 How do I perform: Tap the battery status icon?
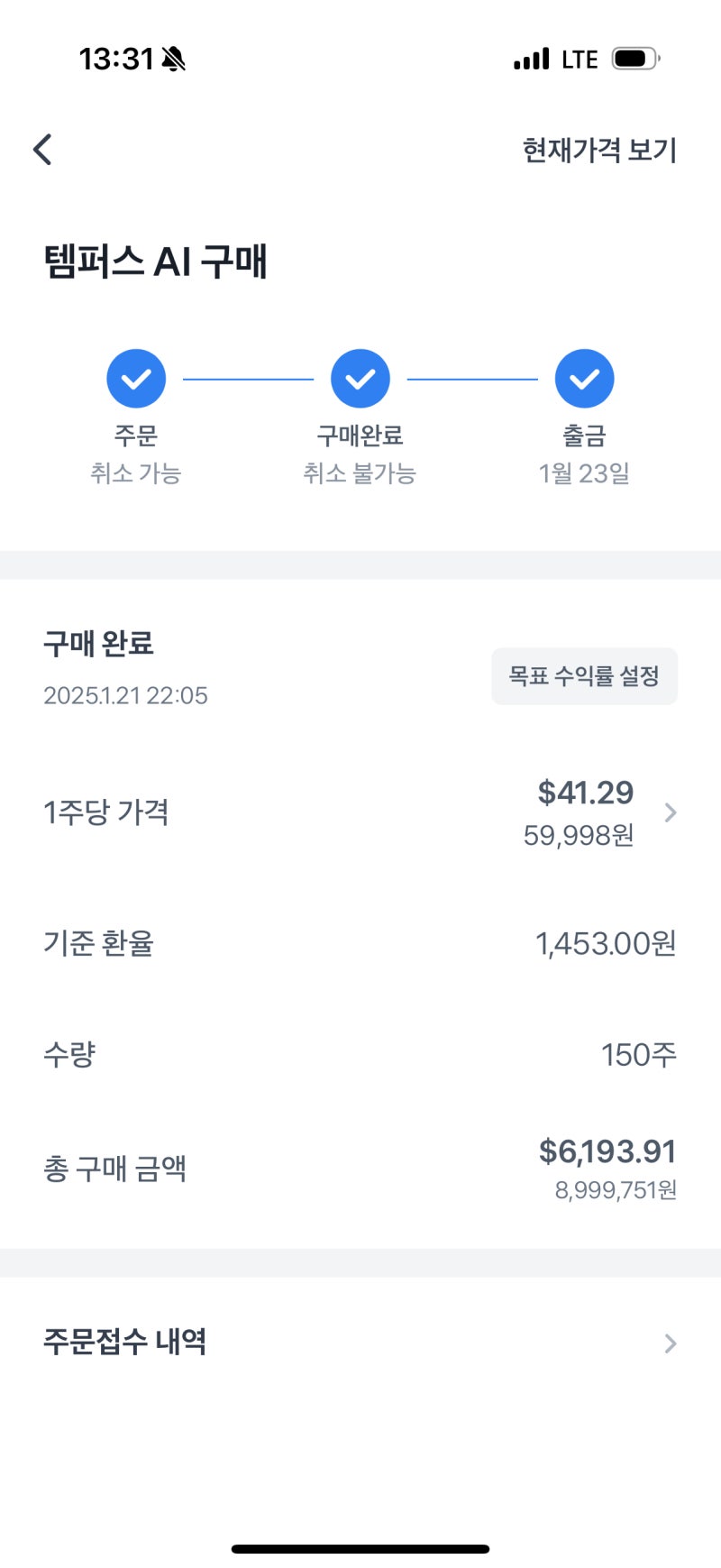pos(634,60)
